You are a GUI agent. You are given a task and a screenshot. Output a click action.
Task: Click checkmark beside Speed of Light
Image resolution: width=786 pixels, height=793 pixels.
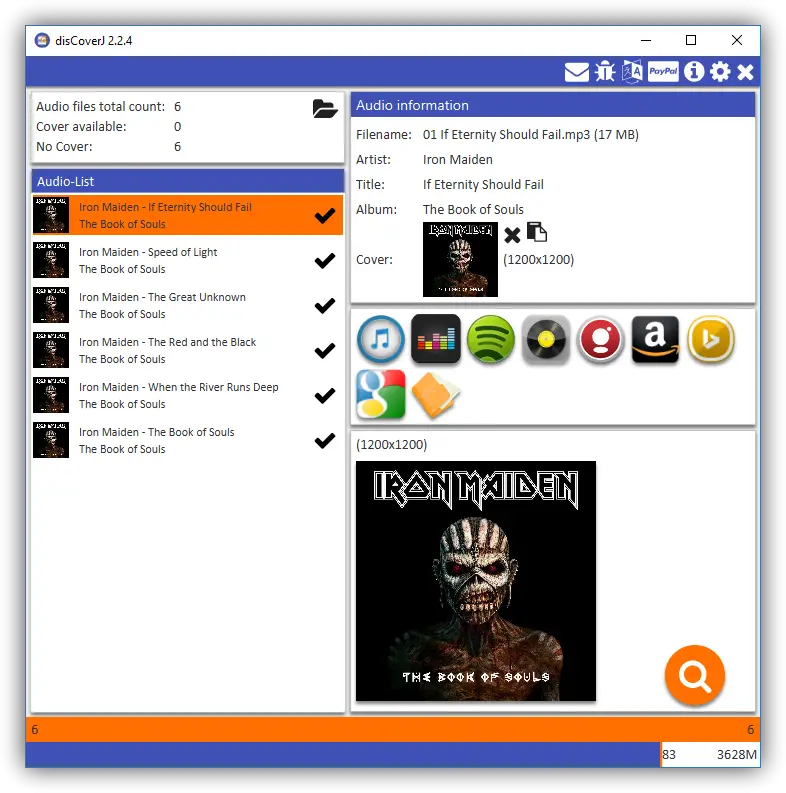tap(325, 260)
